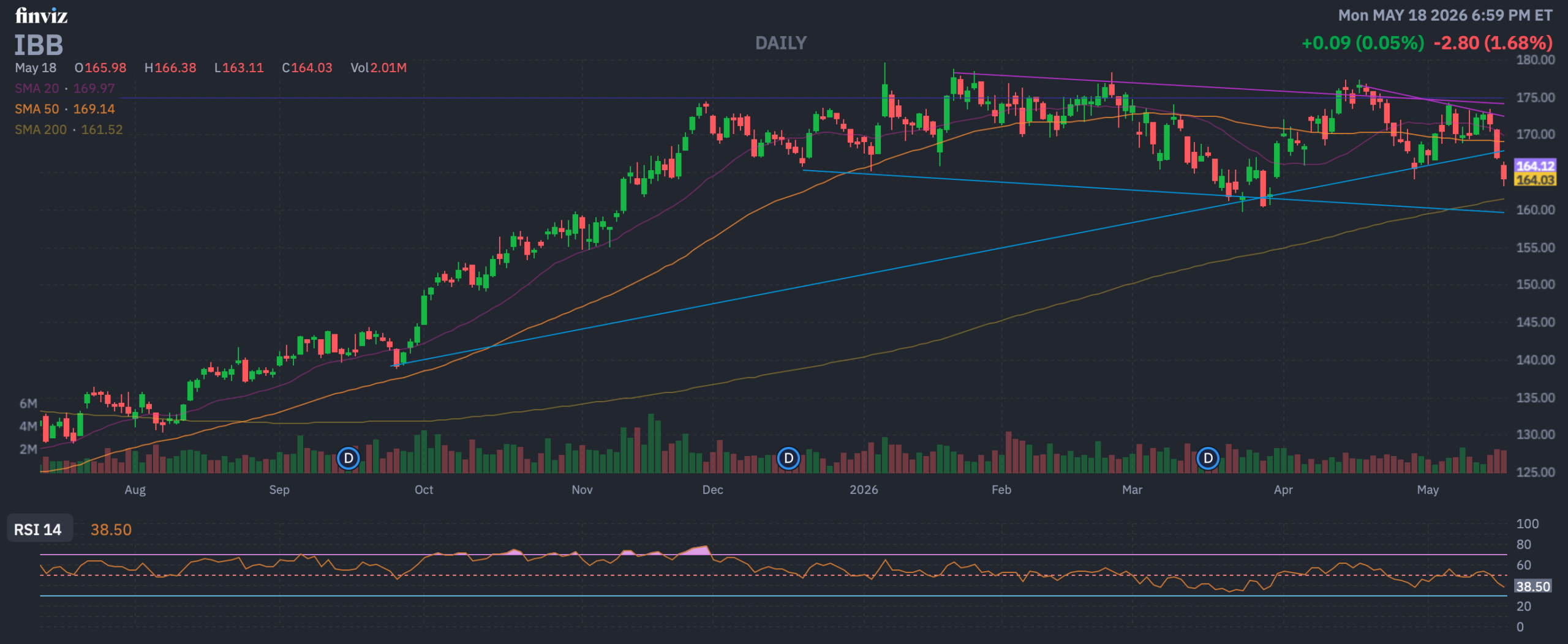Click the 175.00 price axis label
Screen dimensions: 1568x644
pyautogui.click(x=1536, y=97)
